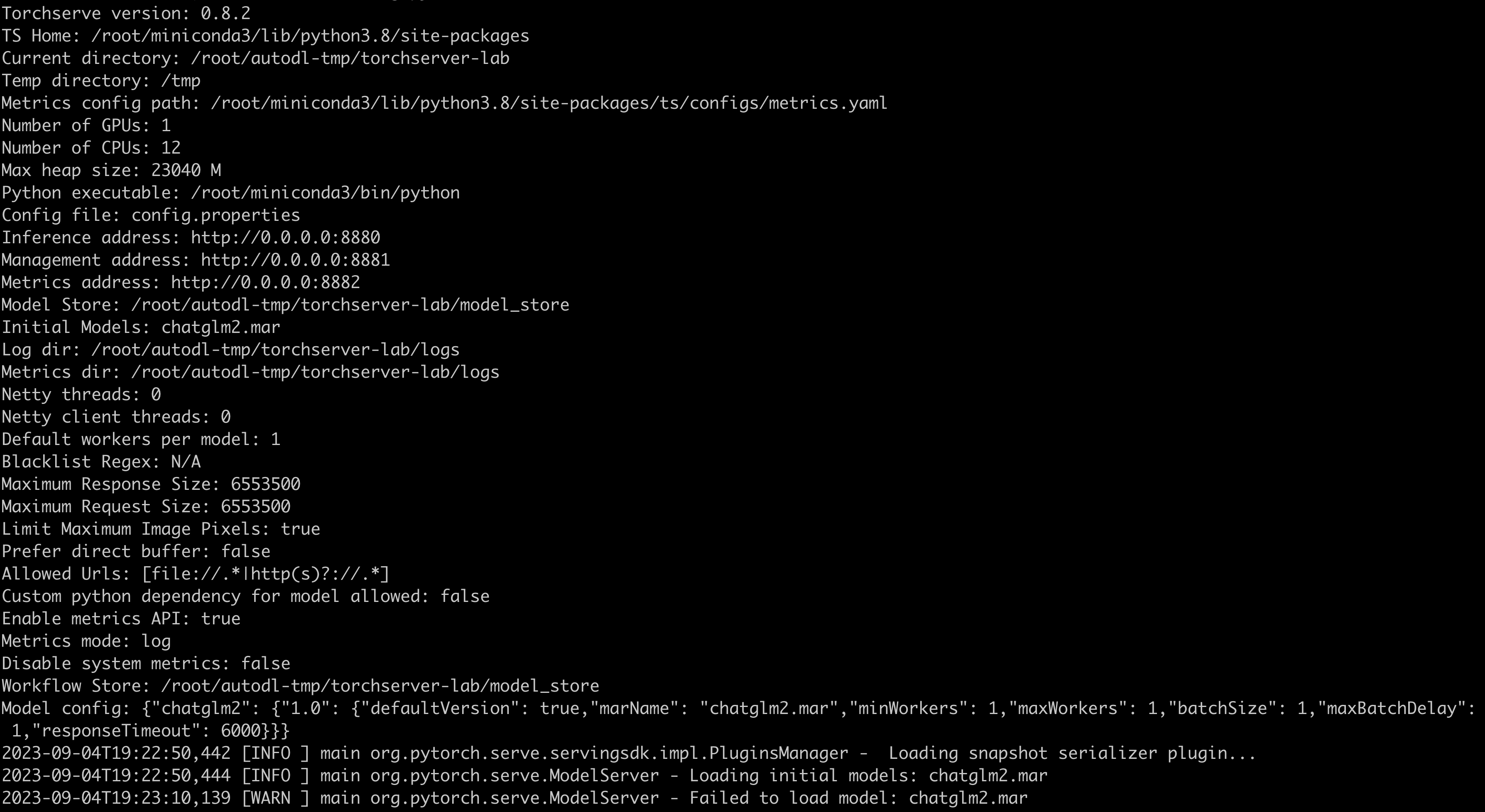Click the Python executable path
This screenshot has height=812, width=1485.
coord(325,193)
